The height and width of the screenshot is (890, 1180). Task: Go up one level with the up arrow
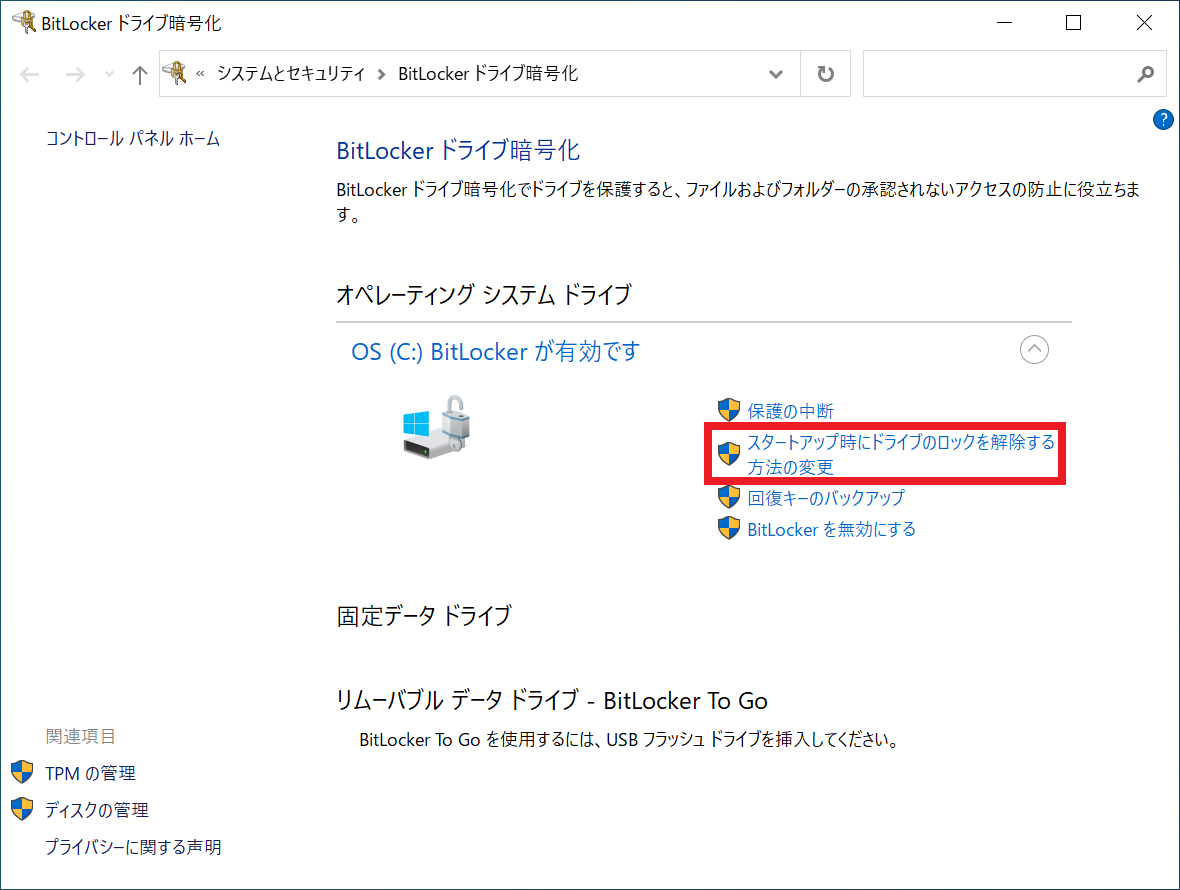(x=139, y=74)
